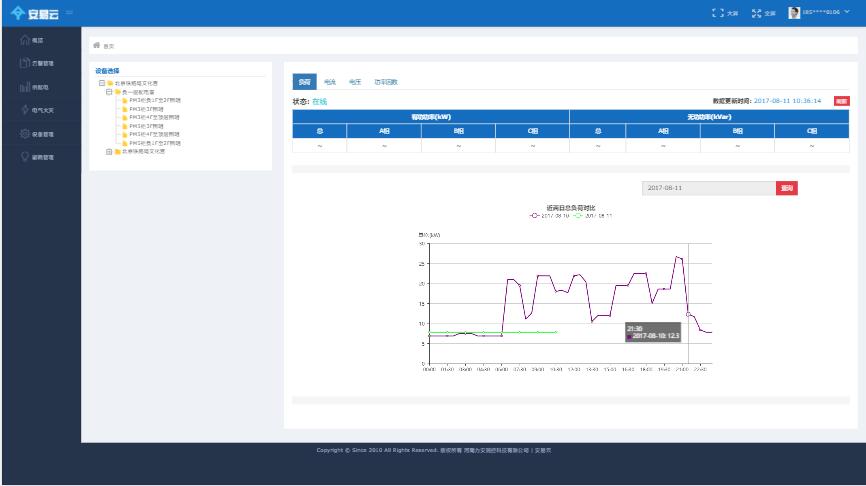Collapse the root node of the device tree
This screenshot has height=486, width=866.
pos(100,83)
